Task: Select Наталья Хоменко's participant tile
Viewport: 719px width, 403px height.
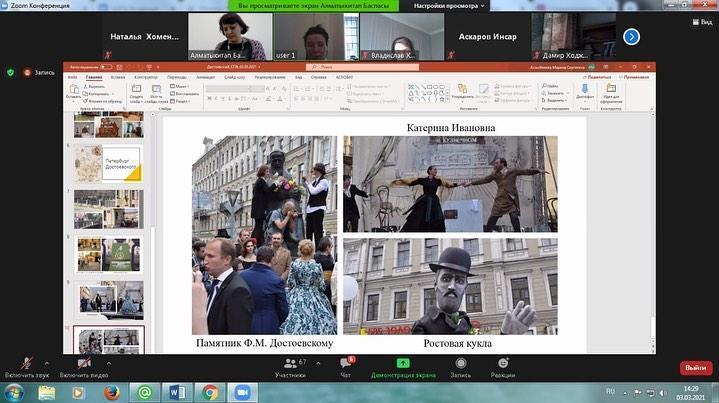Action: [139, 38]
